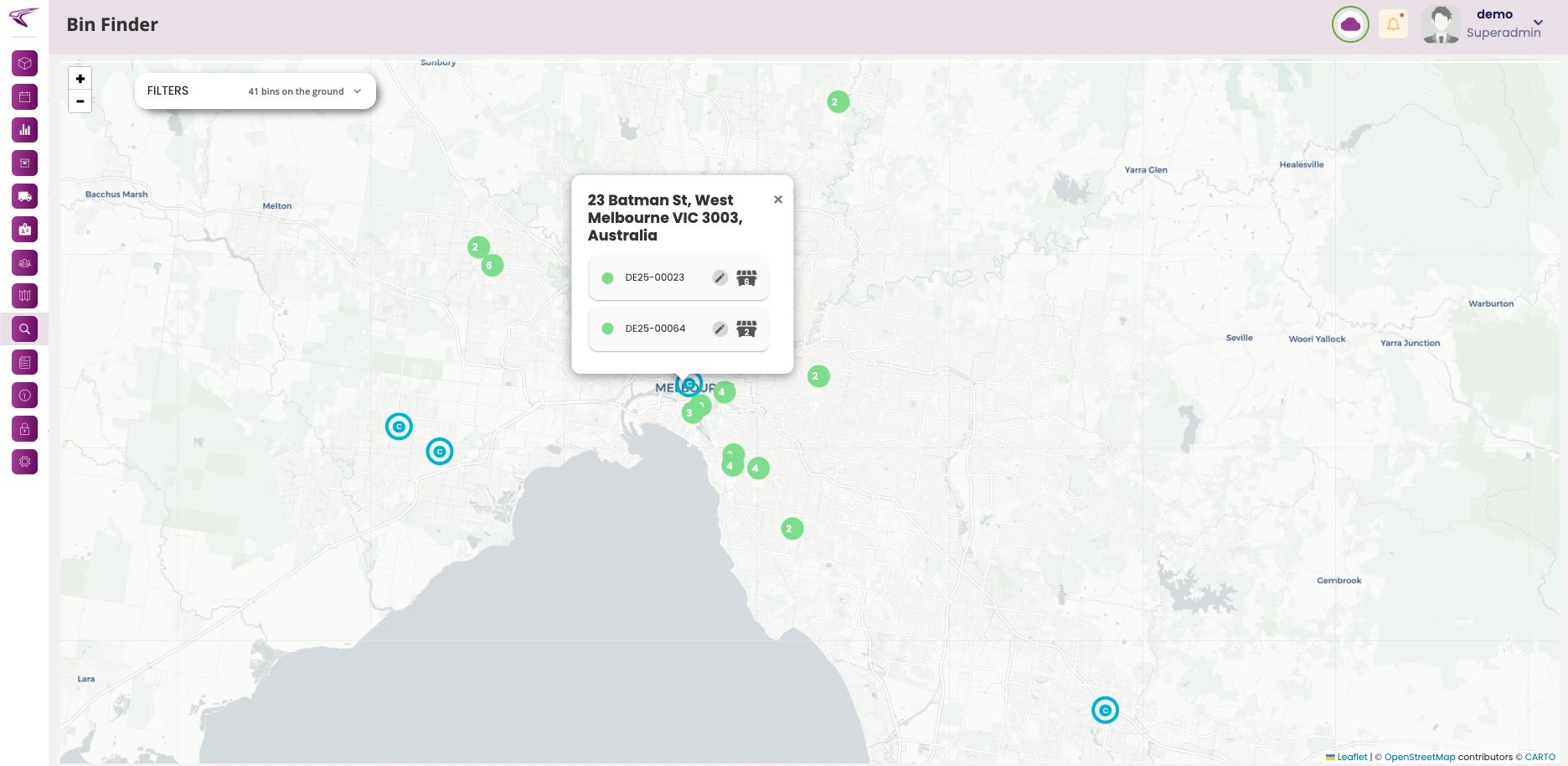Click the southernmost blue C depot marker
This screenshot has width=1568, height=766.
tap(1105, 710)
